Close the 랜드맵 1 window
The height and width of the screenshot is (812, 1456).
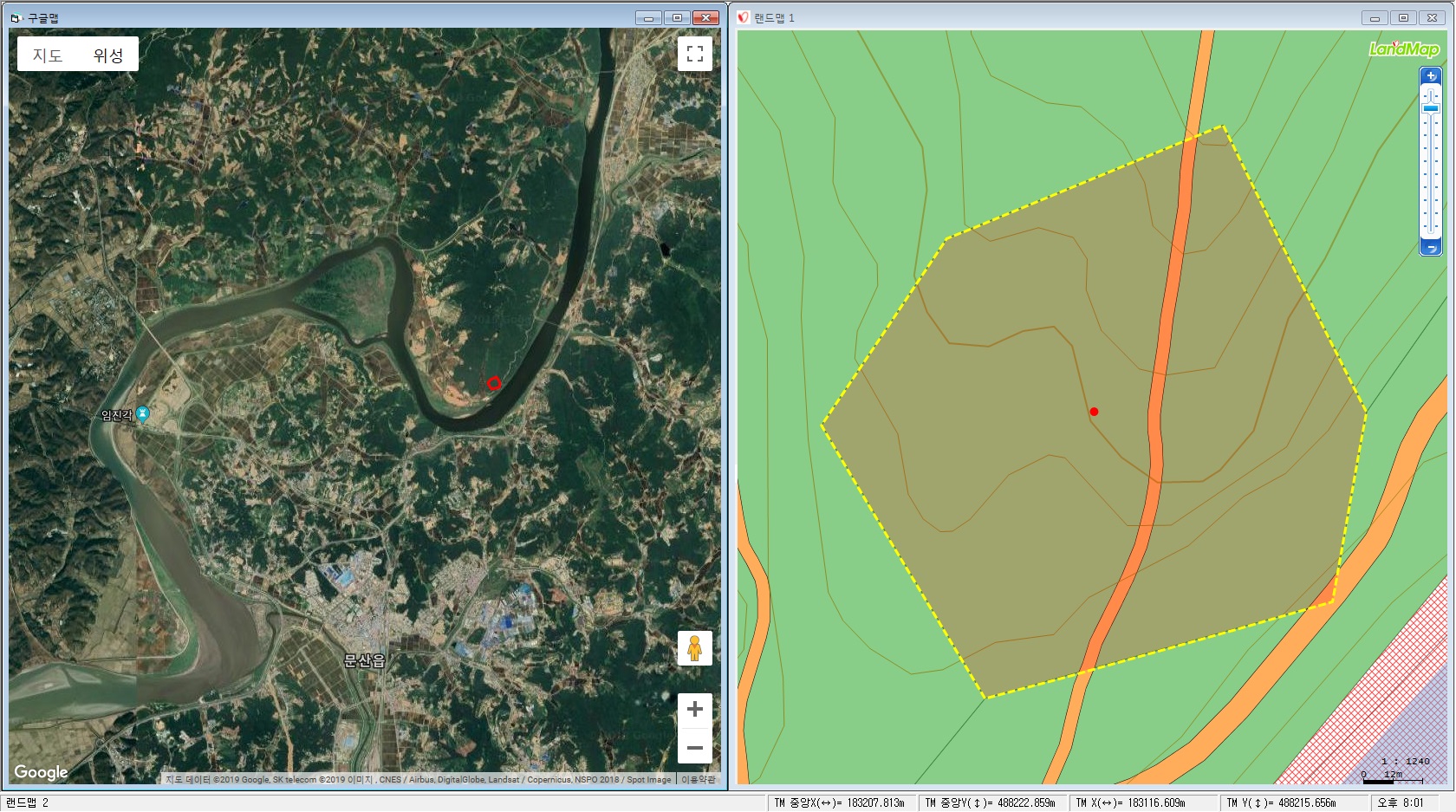[1432, 17]
